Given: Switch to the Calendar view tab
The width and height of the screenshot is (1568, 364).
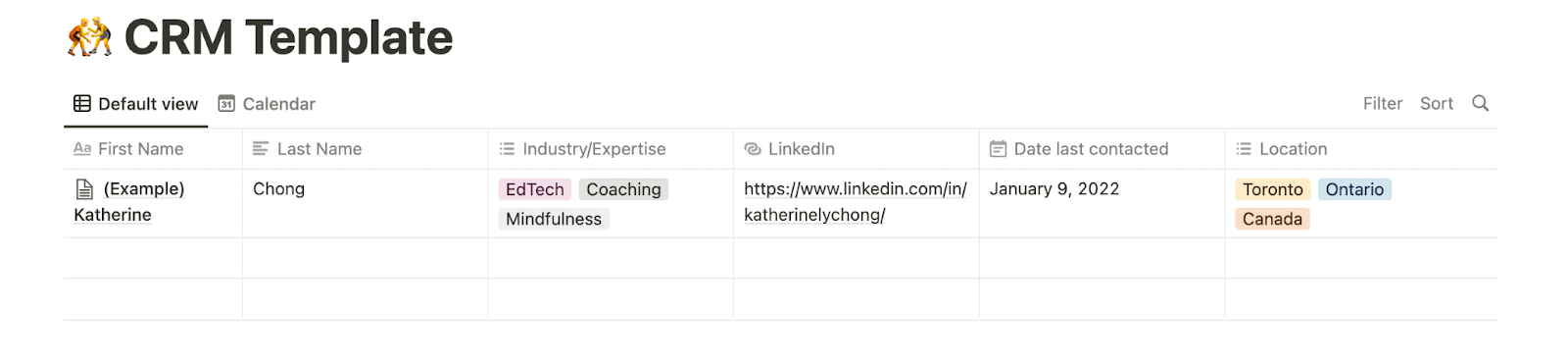Looking at the screenshot, I should (267, 103).
